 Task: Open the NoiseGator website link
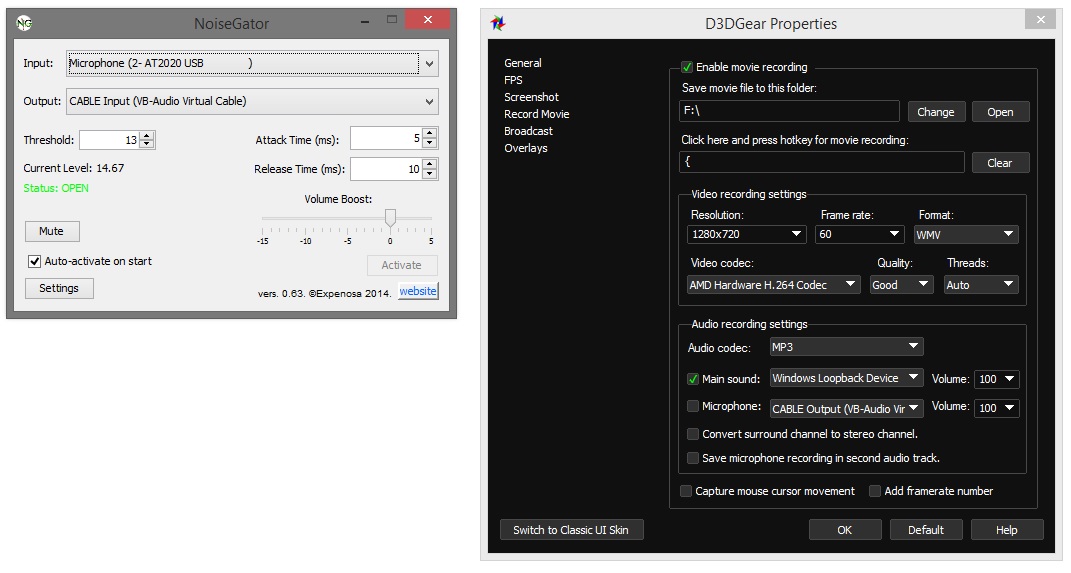(418, 291)
